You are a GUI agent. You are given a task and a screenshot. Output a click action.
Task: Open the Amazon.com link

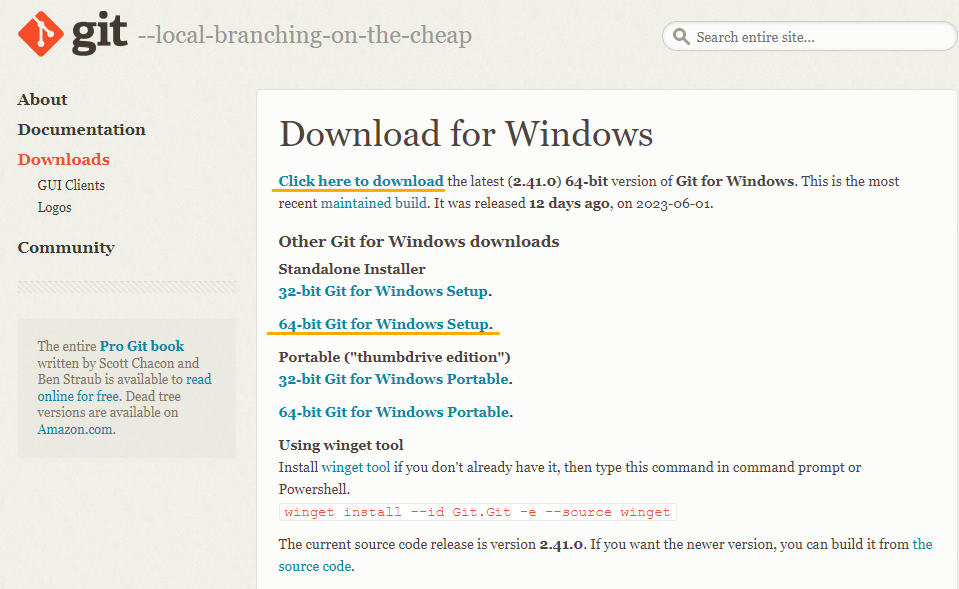coord(75,429)
